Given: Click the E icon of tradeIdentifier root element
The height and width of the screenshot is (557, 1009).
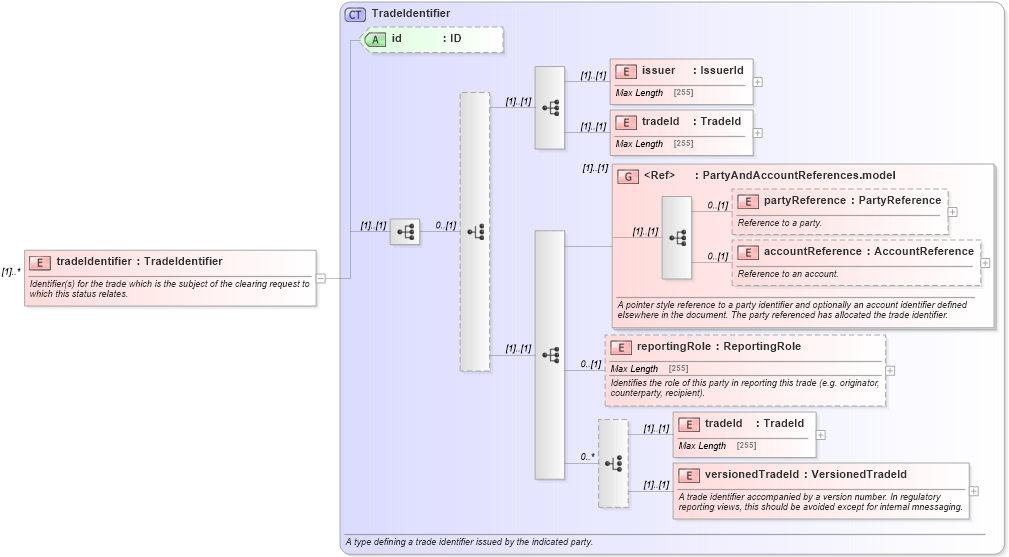Looking at the screenshot, I should pos(40,262).
